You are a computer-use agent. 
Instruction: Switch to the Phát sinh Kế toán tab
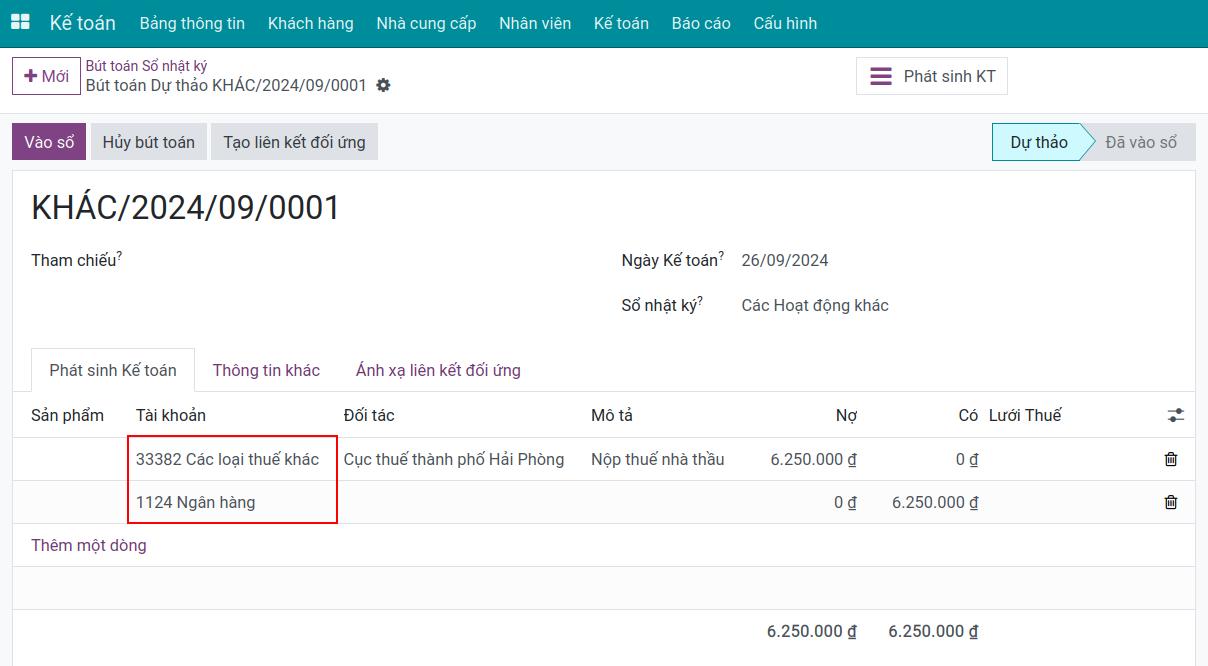click(x=113, y=370)
